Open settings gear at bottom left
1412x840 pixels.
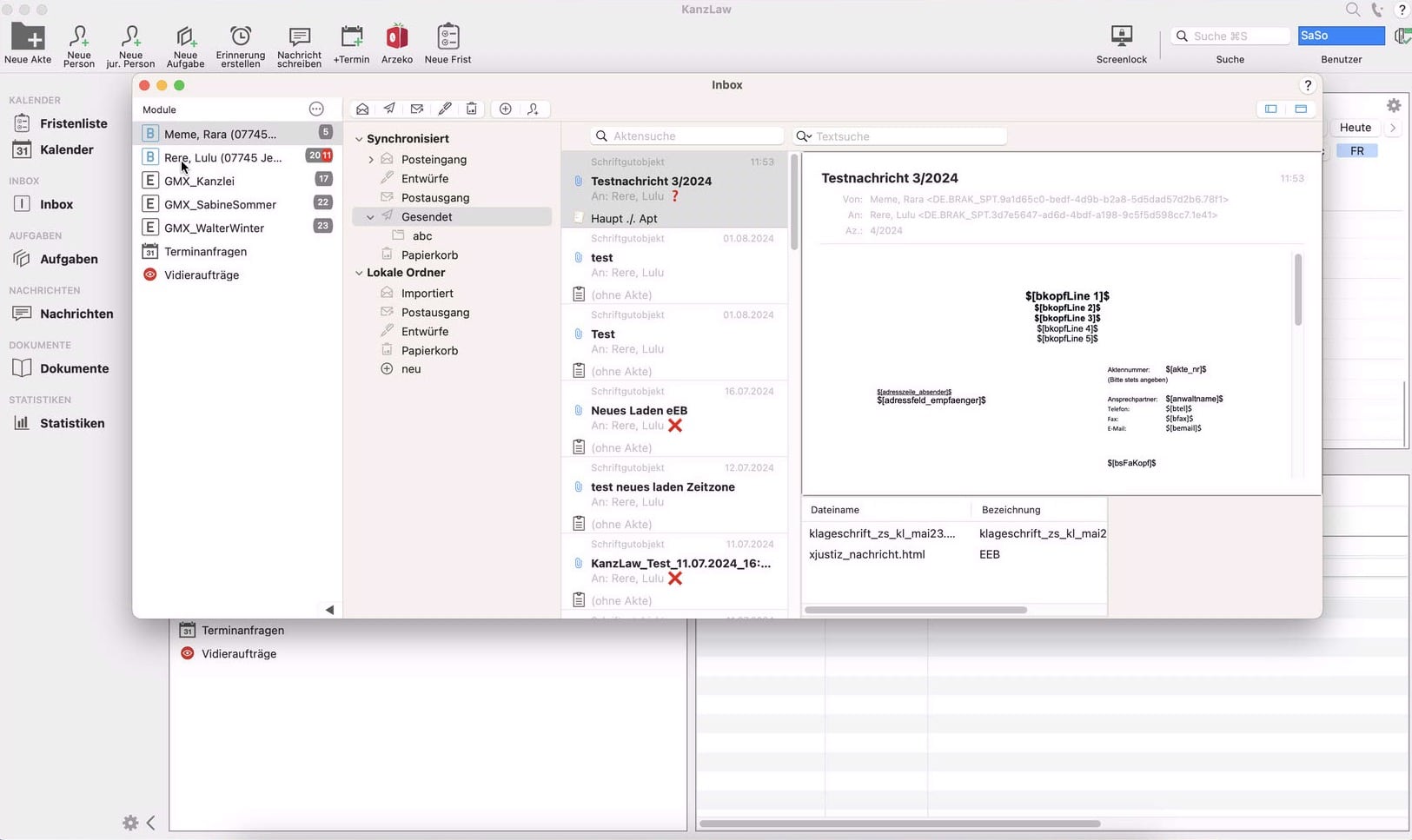tap(130, 823)
